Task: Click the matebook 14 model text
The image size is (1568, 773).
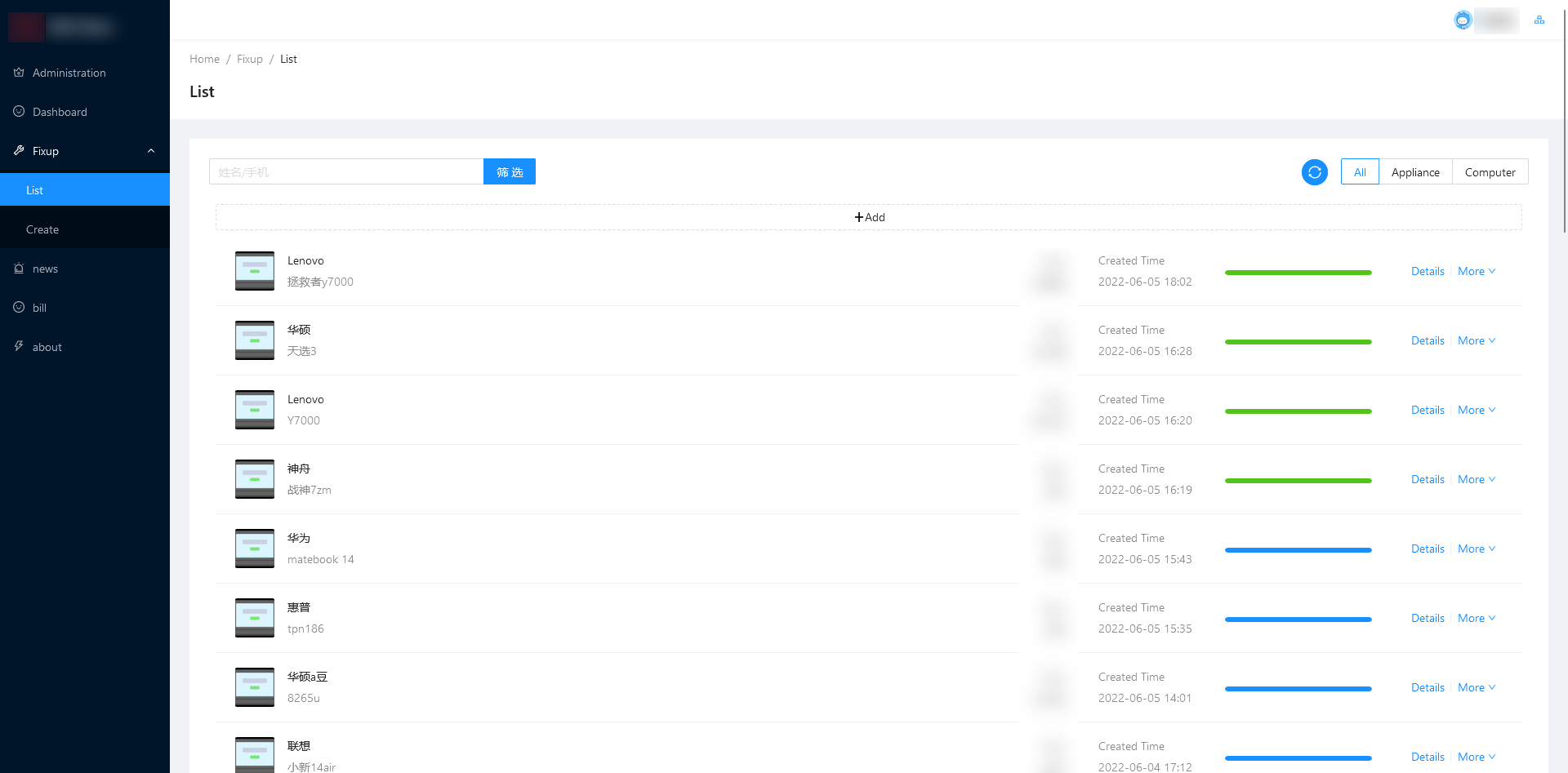Action: (321, 559)
